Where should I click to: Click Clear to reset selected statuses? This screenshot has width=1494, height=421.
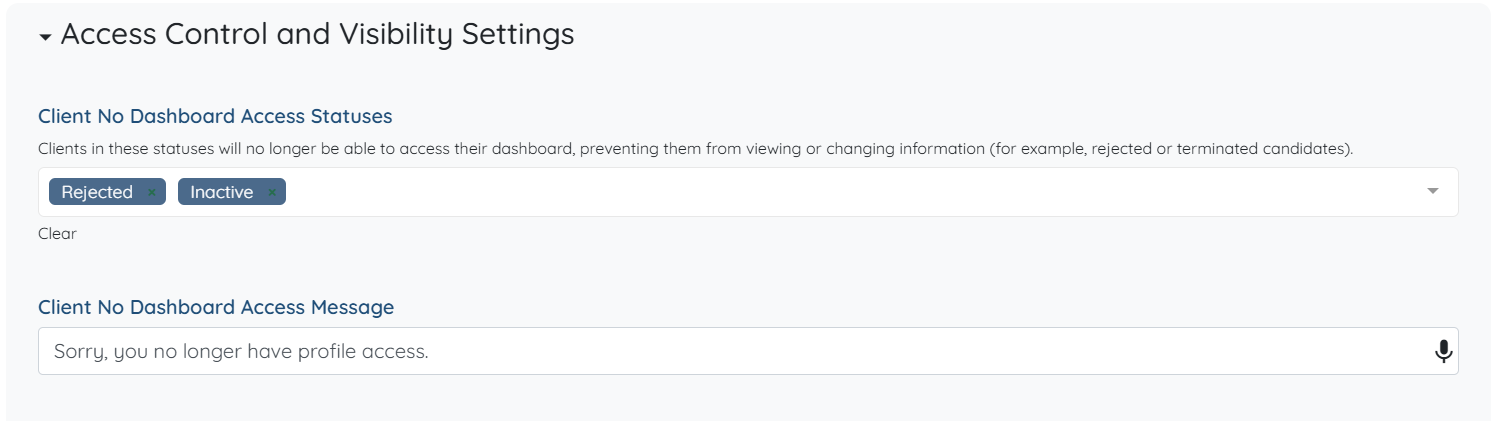57,234
